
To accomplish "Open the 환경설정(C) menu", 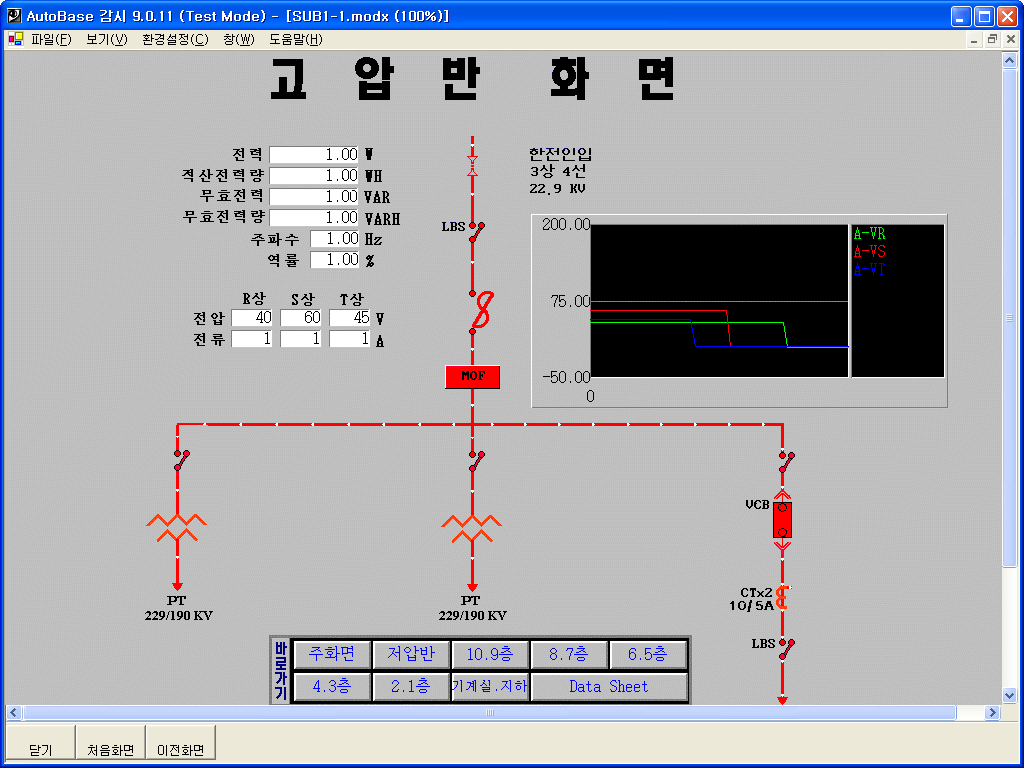I will pos(175,40).
